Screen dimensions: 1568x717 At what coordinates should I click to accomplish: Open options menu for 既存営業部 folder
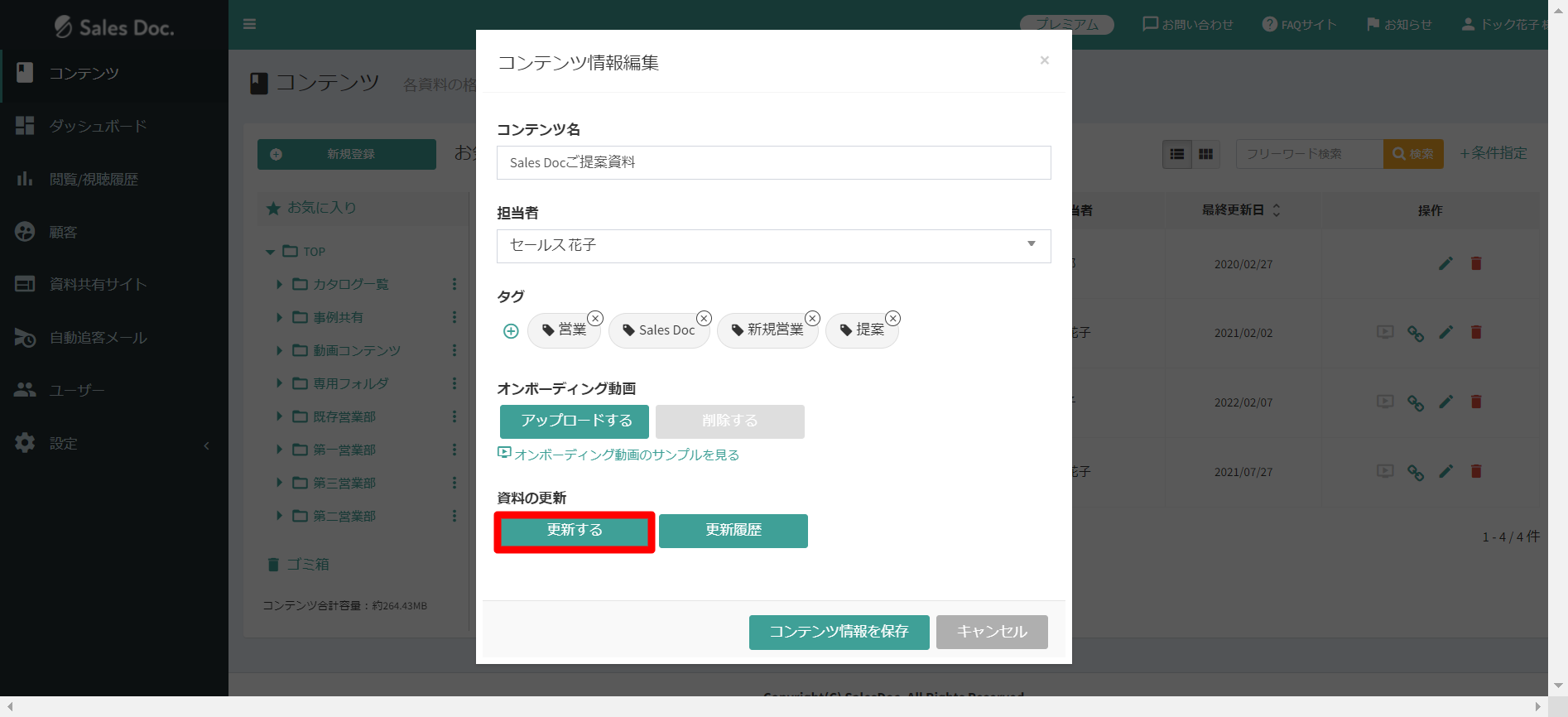tap(454, 416)
